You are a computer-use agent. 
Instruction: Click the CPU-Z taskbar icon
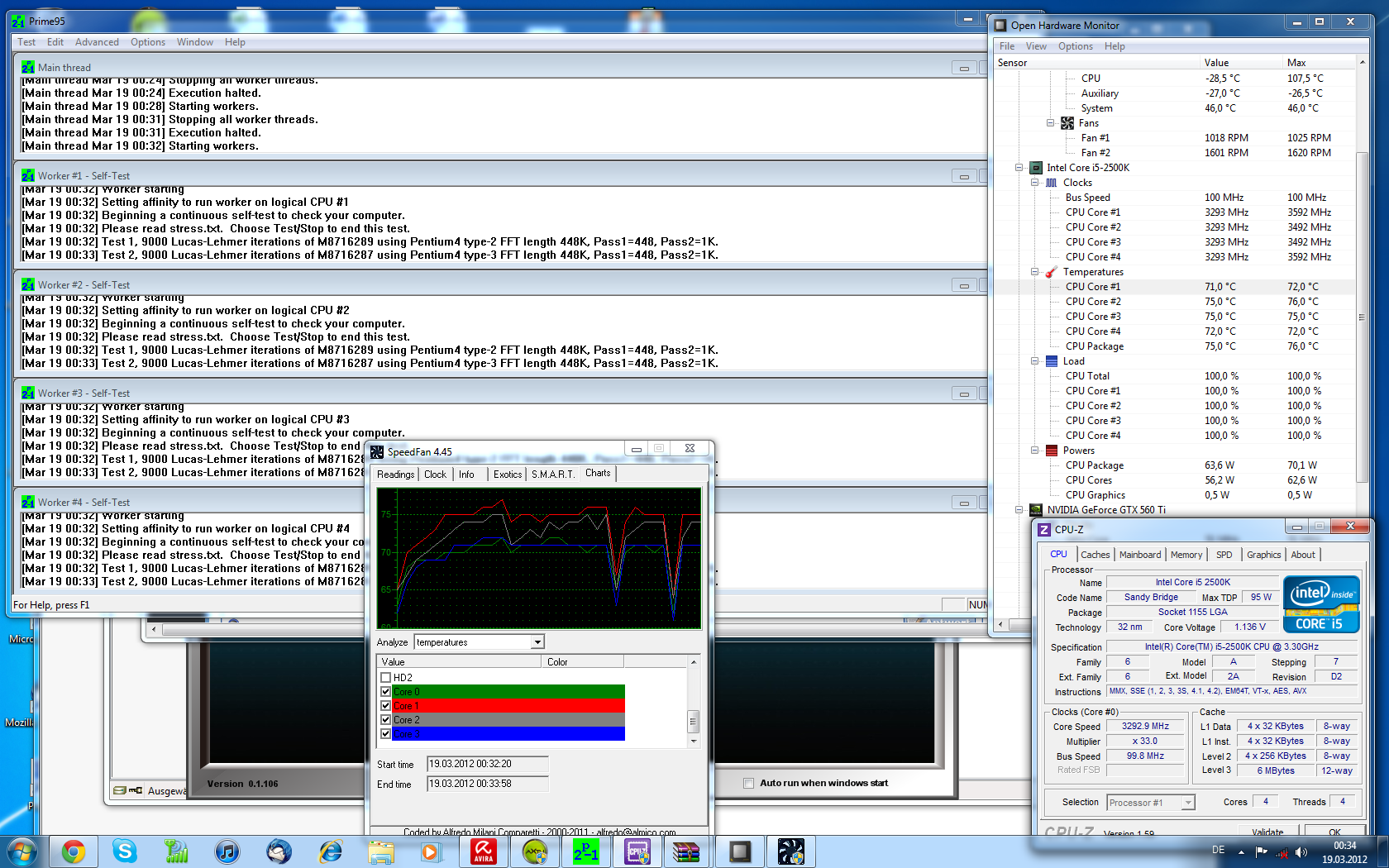[637, 851]
